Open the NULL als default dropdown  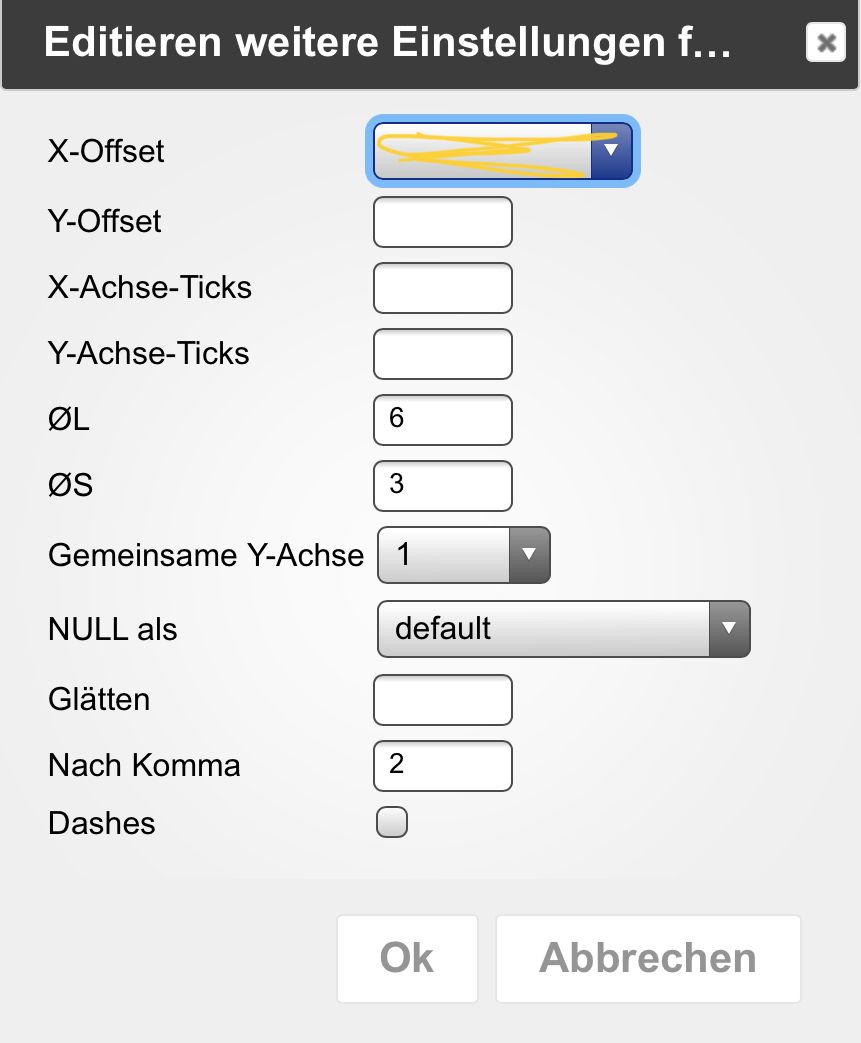click(x=563, y=629)
